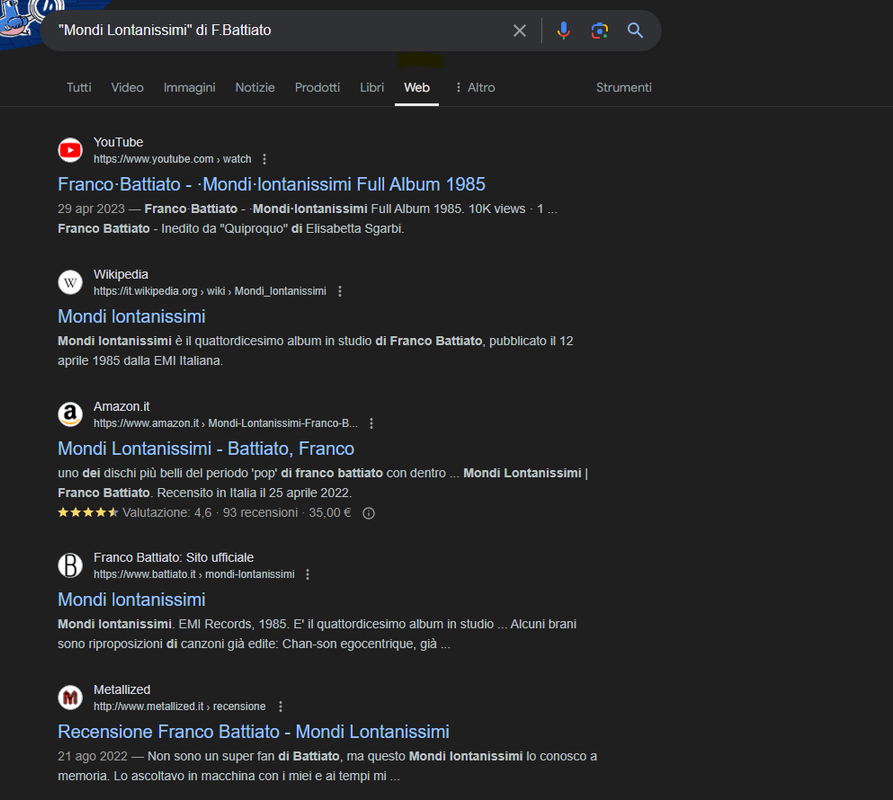Open the three-dot options for the battiato.it result
This screenshot has height=800, width=893.
click(x=308, y=575)
